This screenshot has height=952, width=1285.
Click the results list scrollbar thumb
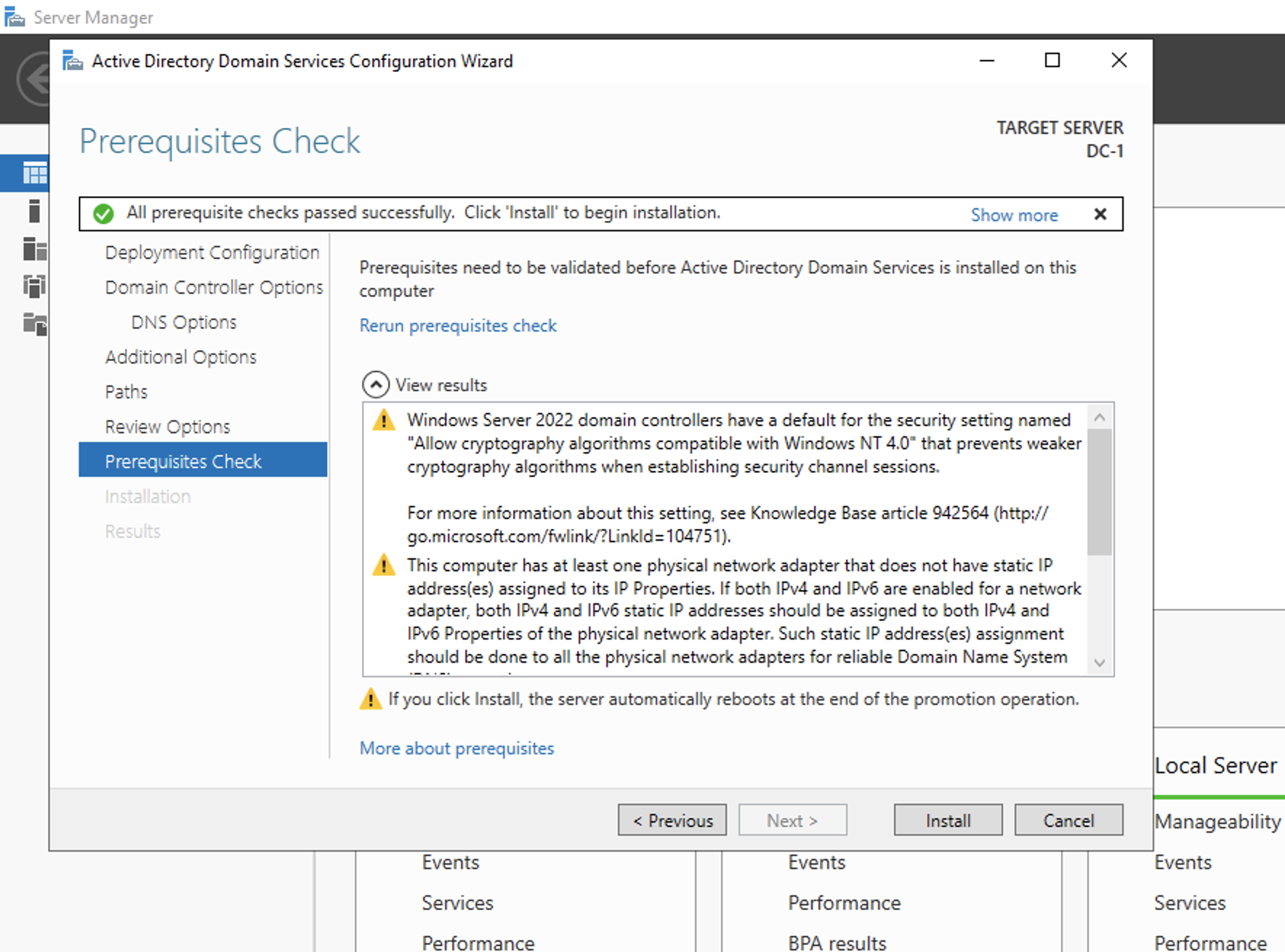click(1100, 492)
